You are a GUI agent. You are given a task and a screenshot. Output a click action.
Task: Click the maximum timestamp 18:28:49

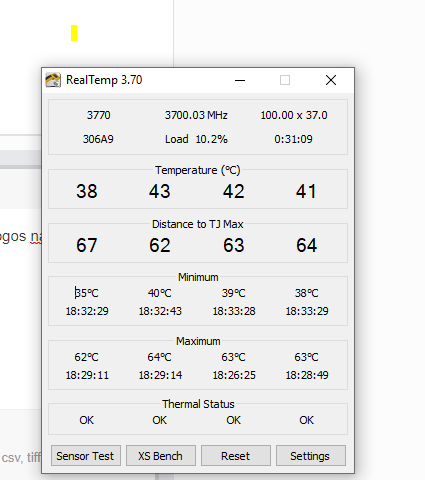pos(307,375)
